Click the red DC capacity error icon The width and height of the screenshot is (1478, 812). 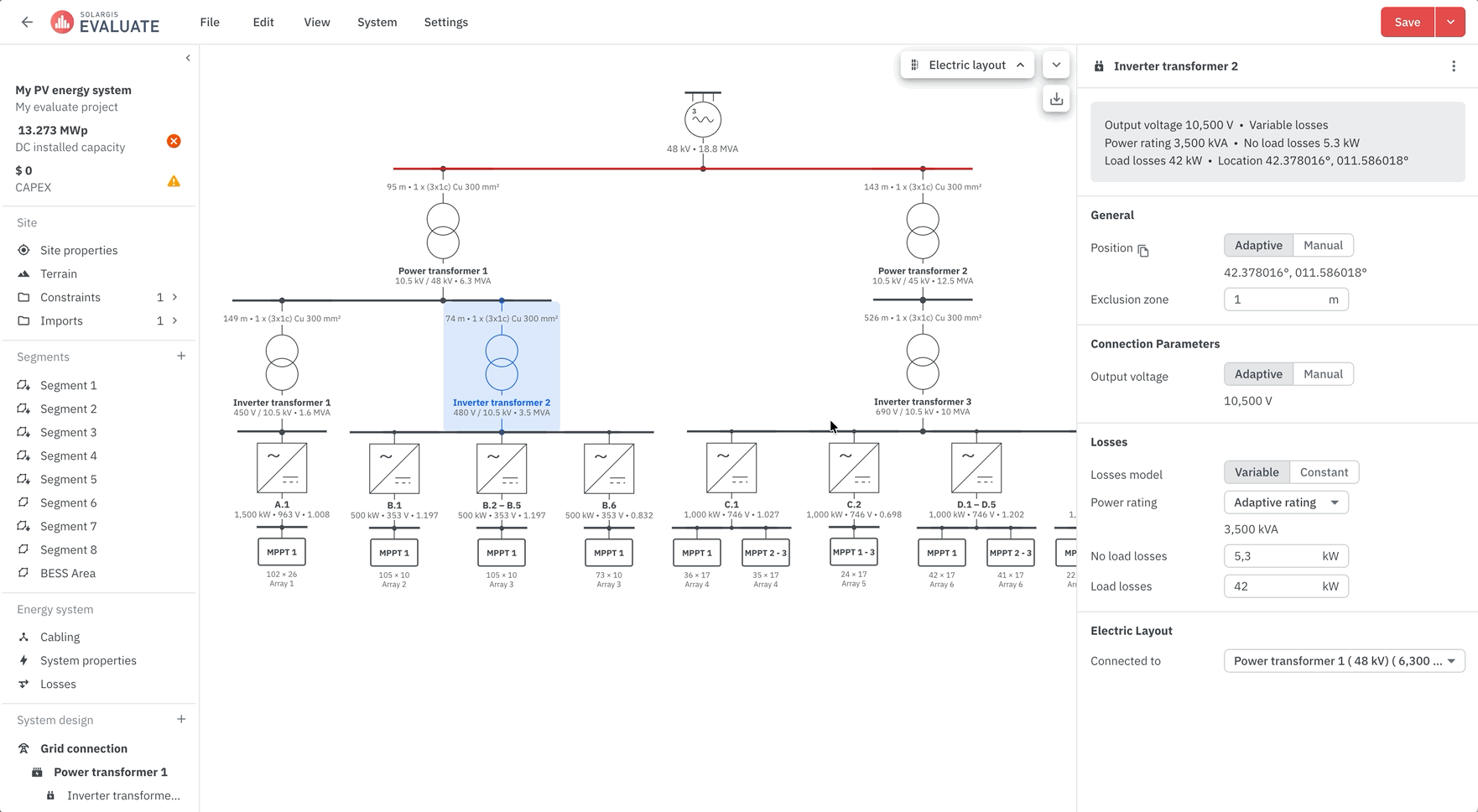click(x=174, y=141)
